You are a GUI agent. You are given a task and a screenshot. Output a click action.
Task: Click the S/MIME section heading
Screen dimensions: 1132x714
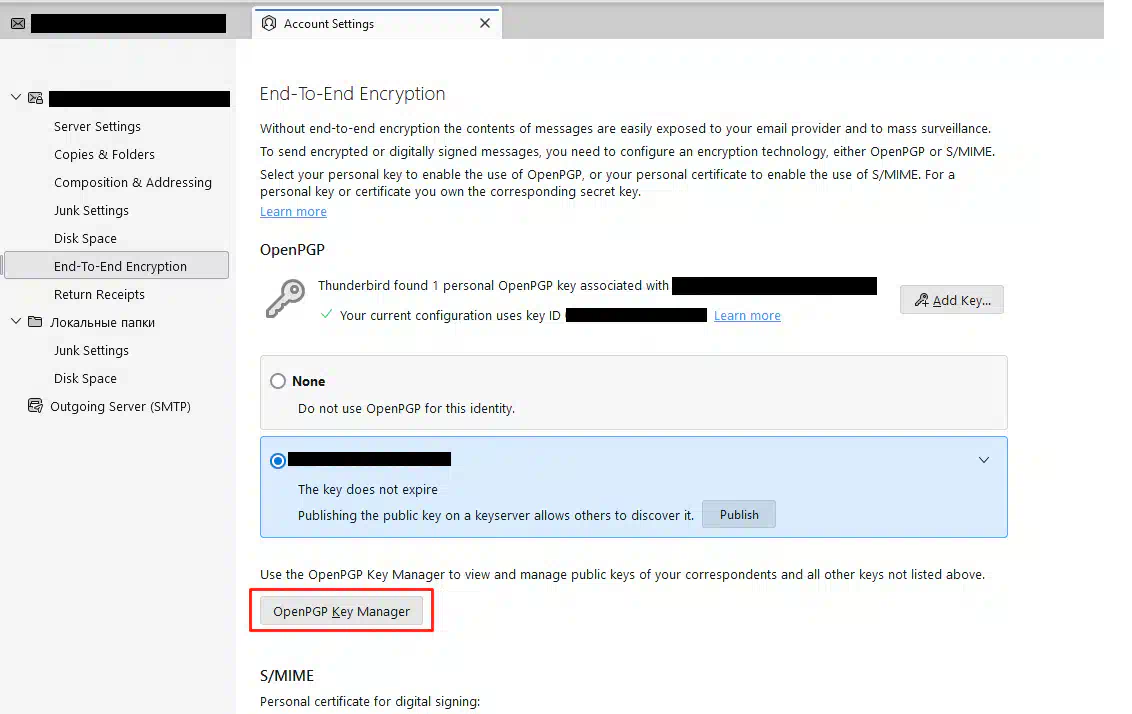(287, 676)
